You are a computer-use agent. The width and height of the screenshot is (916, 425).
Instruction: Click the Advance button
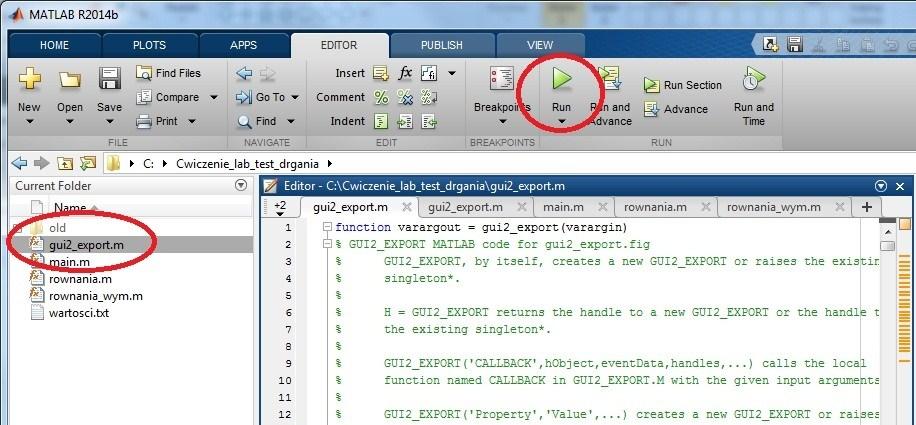pos(676,109)
